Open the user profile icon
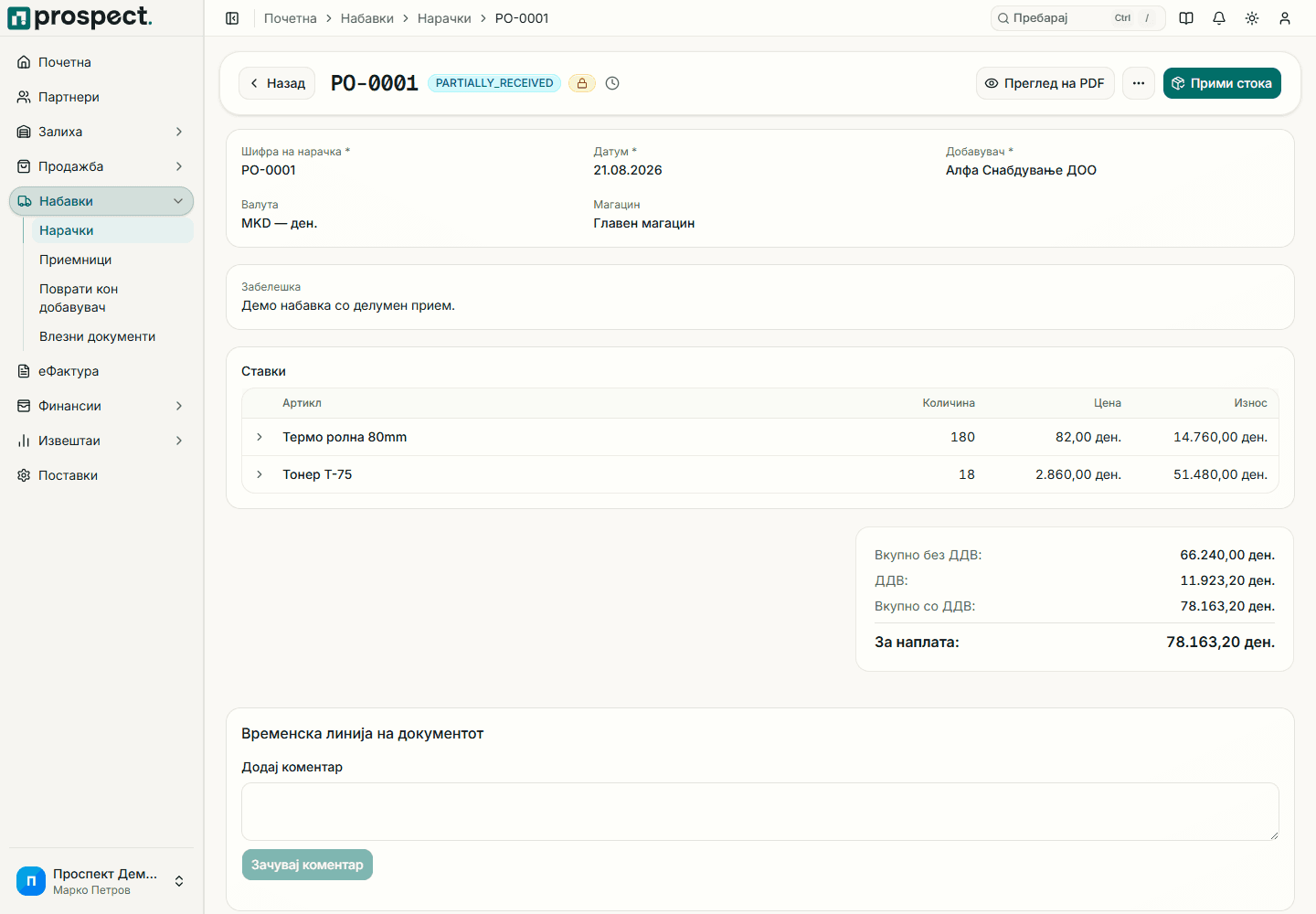This screenshot has height=914, width=1316. (x=1285, y=18)
